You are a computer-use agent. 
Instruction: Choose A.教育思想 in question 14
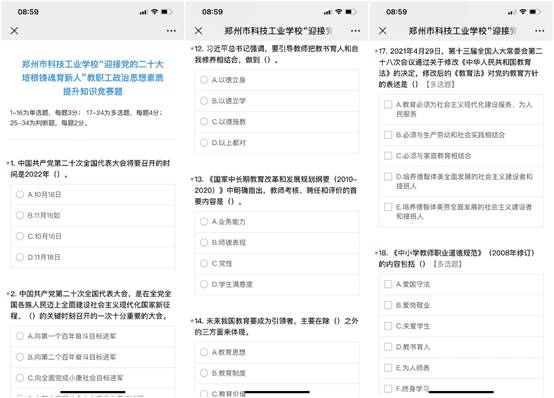[x=277, y=352]
